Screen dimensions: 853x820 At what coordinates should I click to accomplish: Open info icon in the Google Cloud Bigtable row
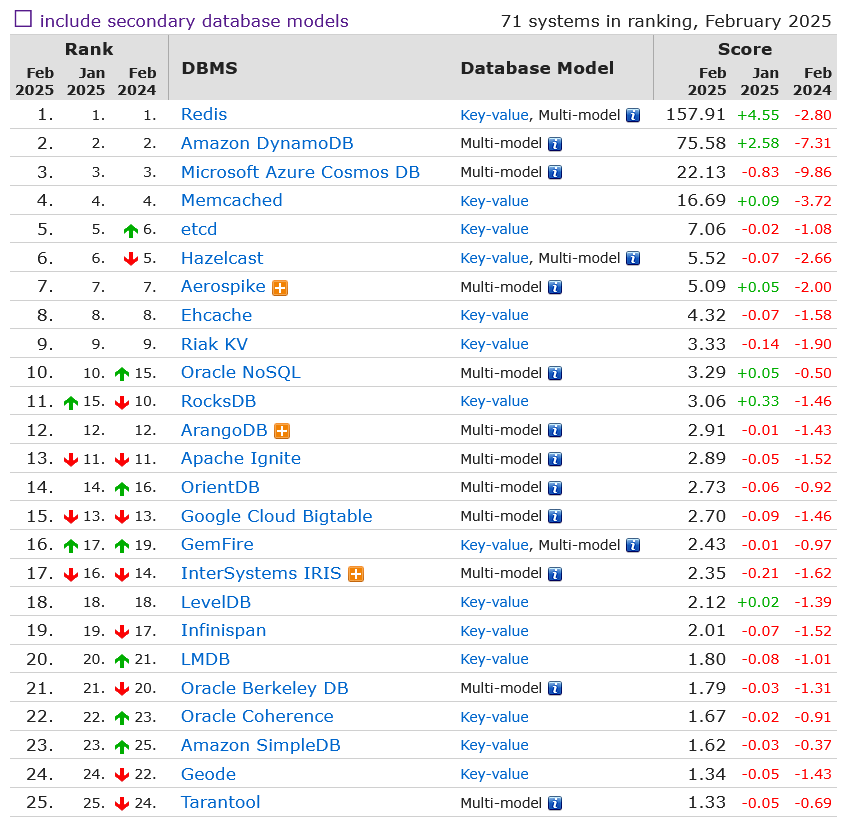[555, 516]
